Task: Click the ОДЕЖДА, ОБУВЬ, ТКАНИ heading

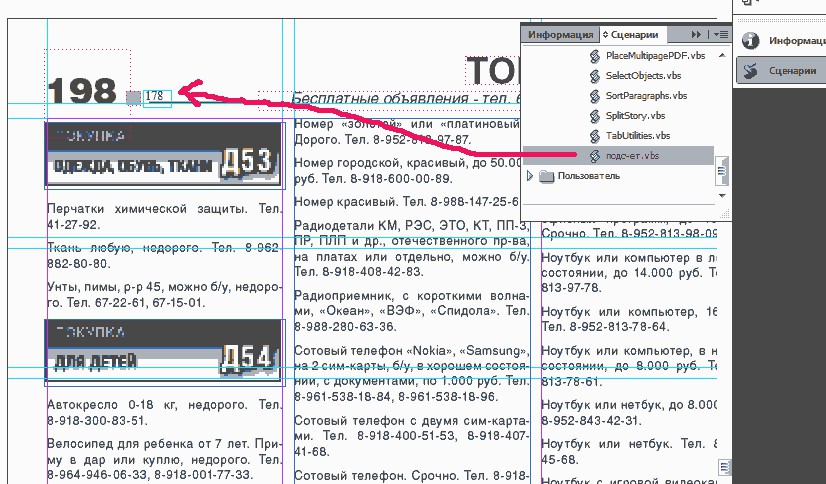Action: coord(133,167)
